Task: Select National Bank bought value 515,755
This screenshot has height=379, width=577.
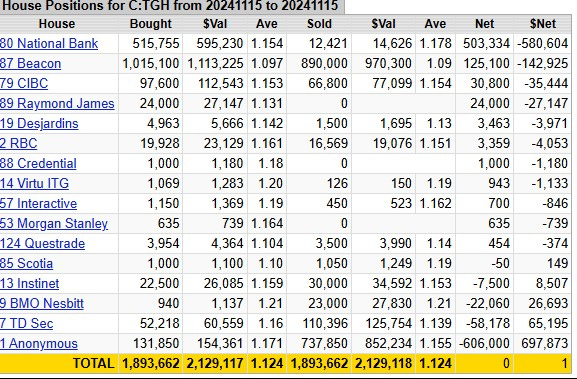Action: pos(156,43)
